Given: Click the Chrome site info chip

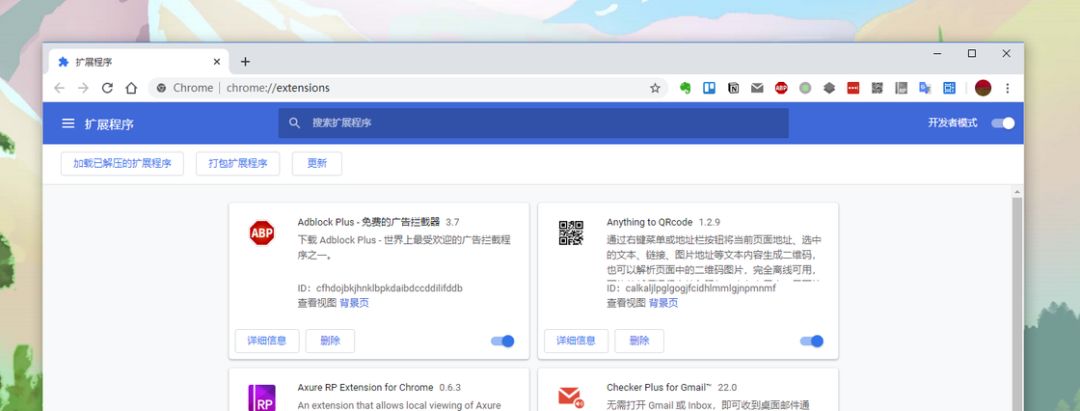Looking at the screenshot, I should (185, 88).
